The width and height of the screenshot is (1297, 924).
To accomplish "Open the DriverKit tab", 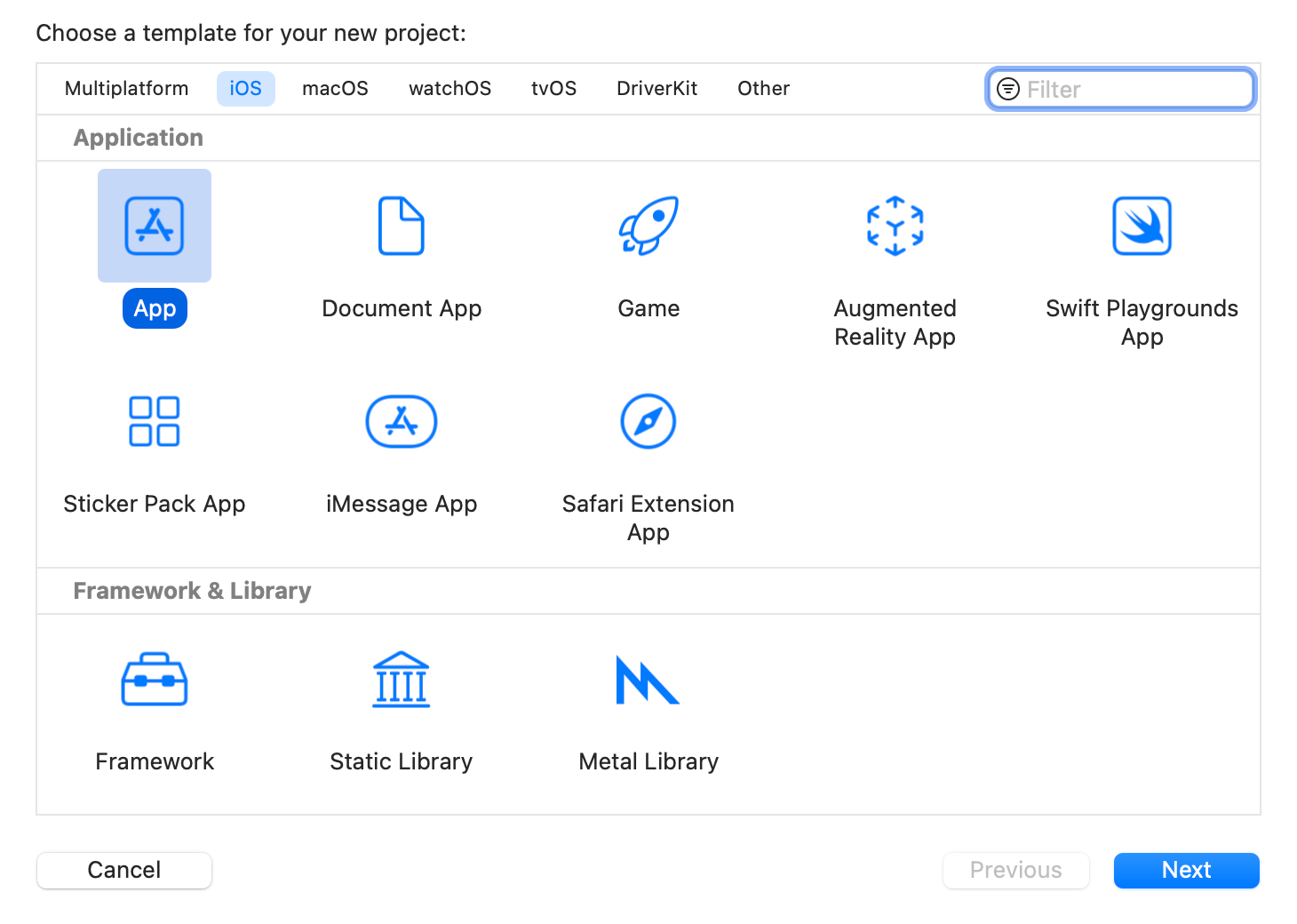I will coord(657,89).
